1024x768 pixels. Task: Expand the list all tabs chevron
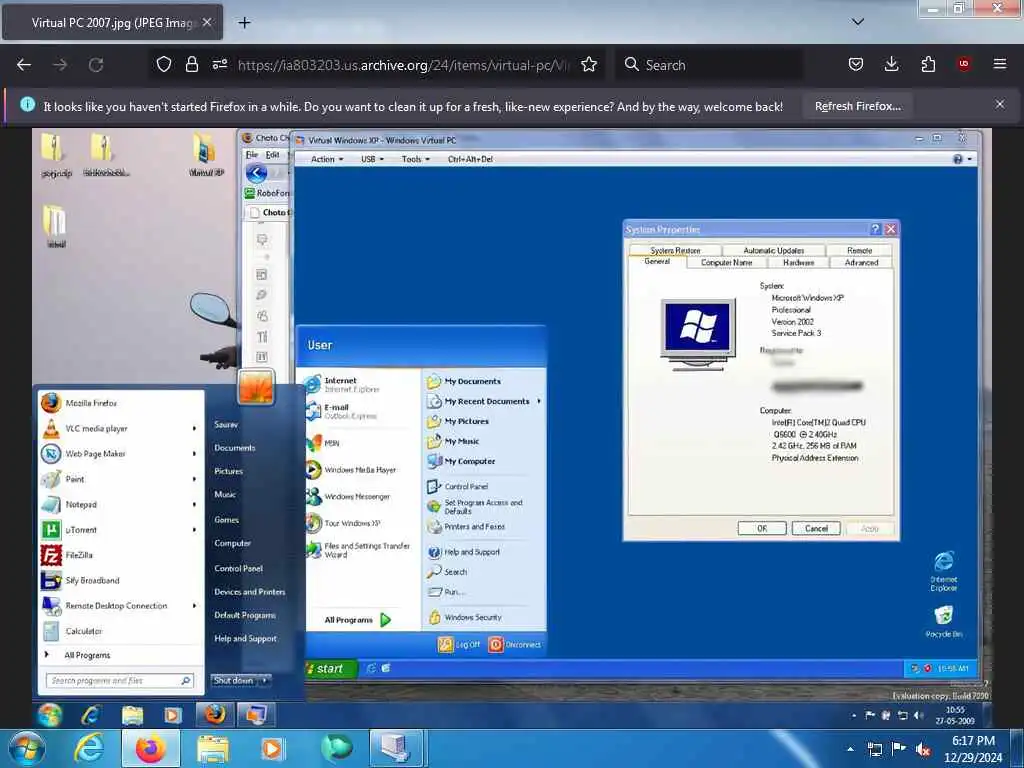pyautogui.click(x=858, y=22)
